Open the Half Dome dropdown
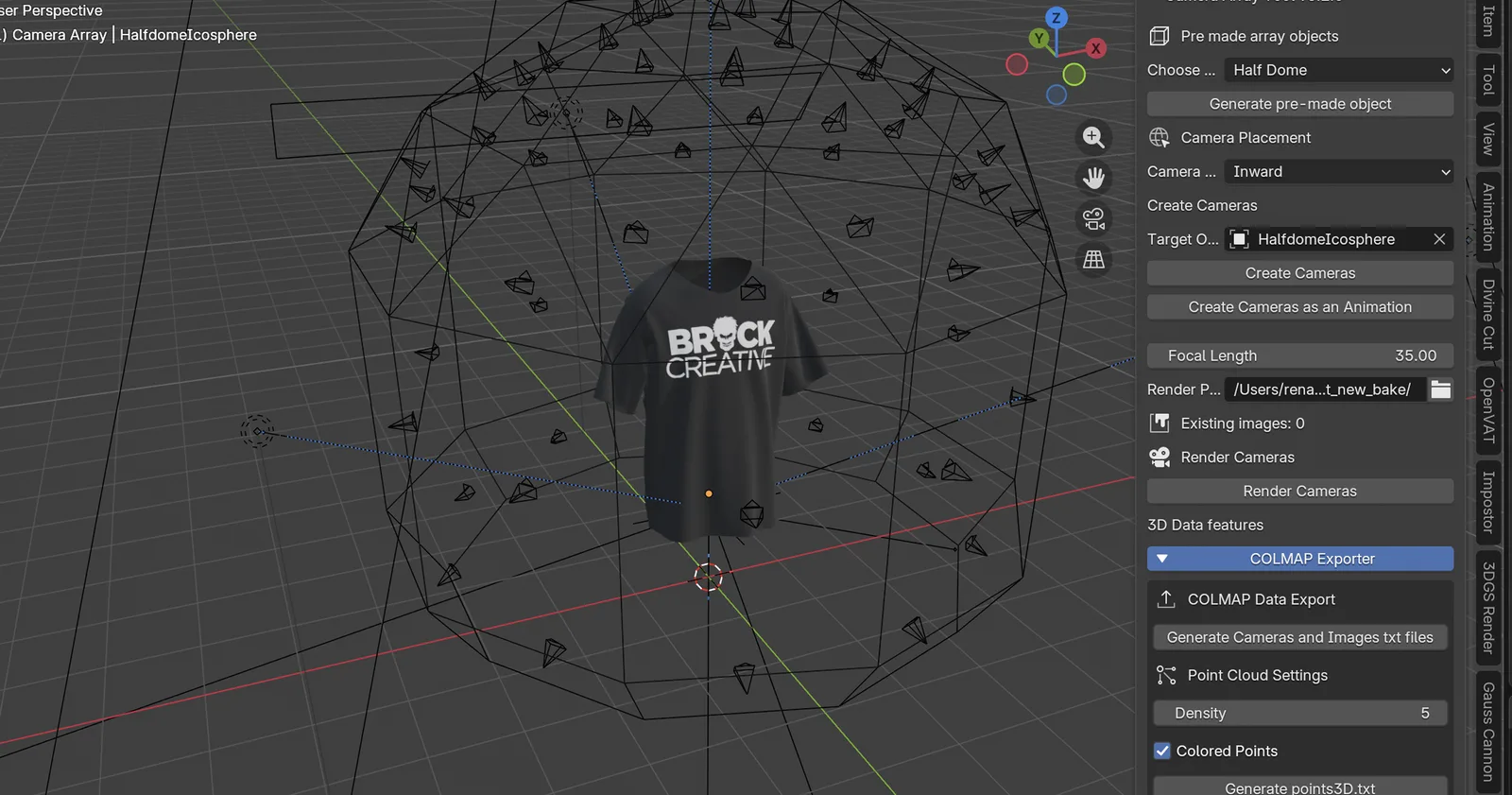This screenshot has width=1512, height=795. pyautogui.click(x=1339, y=70)
